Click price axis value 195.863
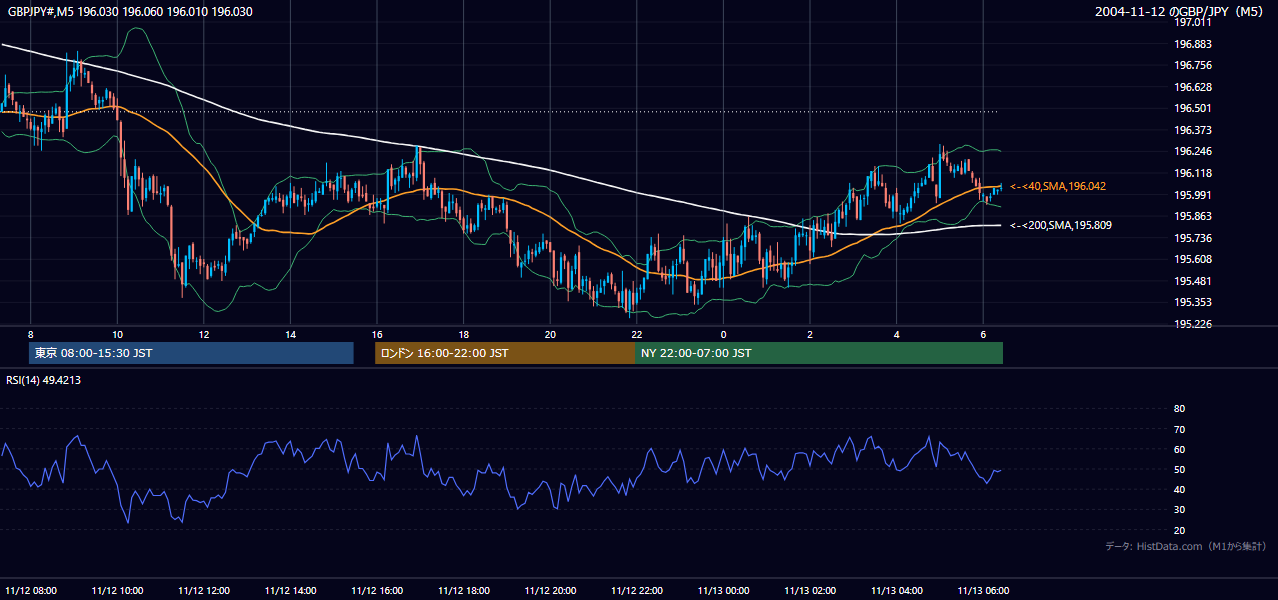This screenshot has width=1278, height=600. (x=1193, y=216)
